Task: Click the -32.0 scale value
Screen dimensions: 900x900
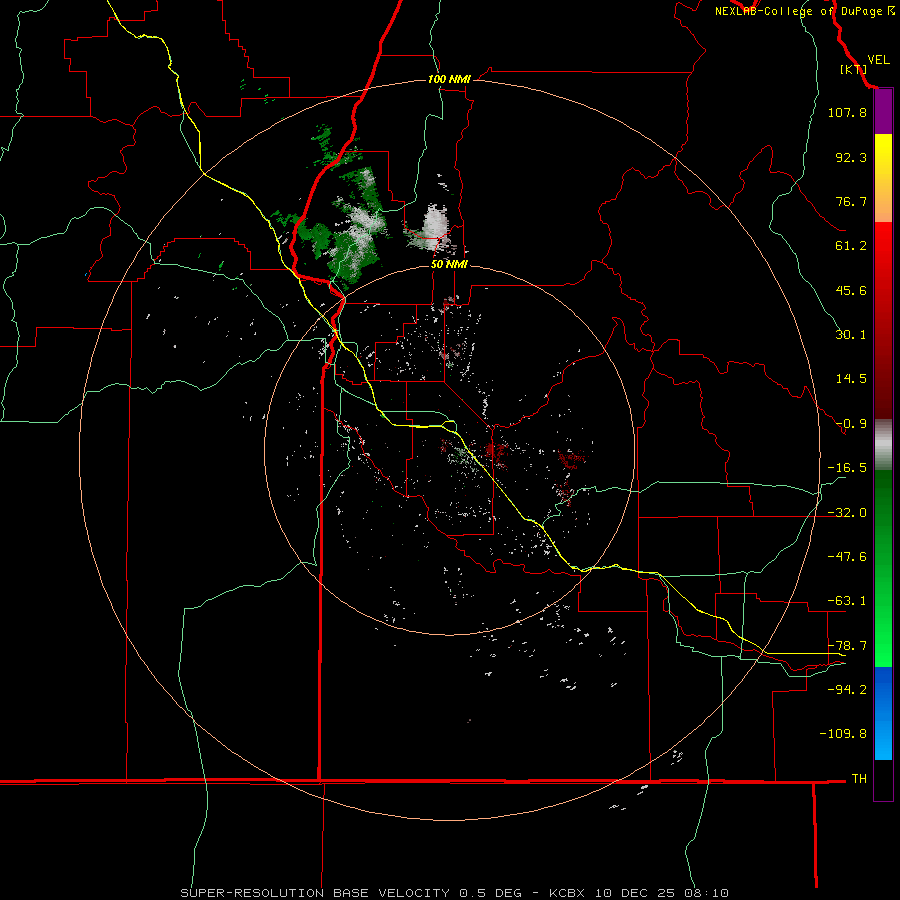Action: 847,513
